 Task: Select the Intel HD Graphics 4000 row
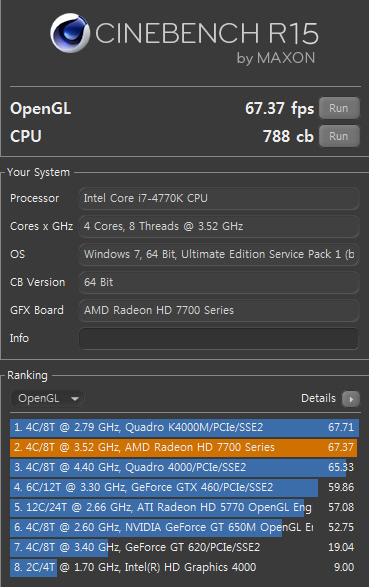point(184,568)
